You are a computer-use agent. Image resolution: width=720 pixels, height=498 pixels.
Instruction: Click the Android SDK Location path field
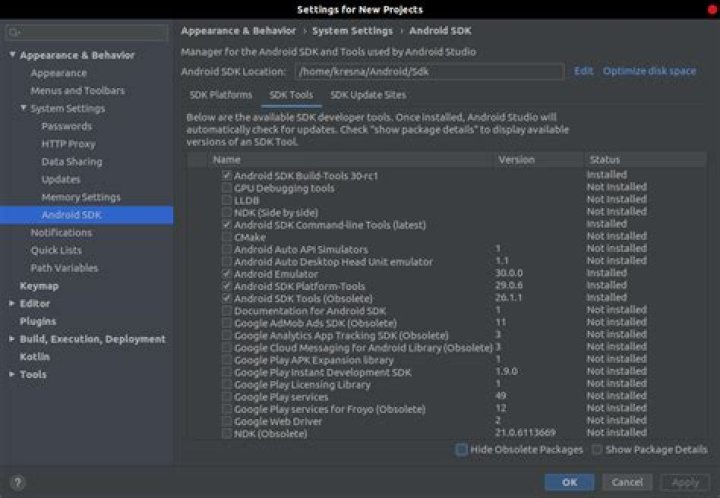click(430, 72)
